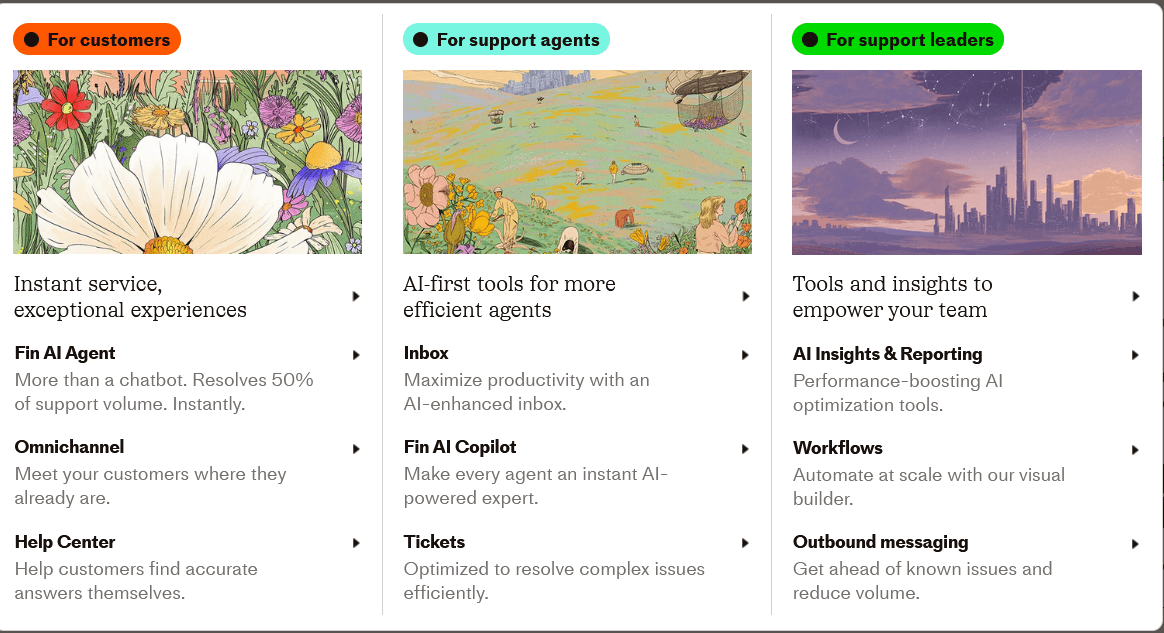Select the teal For support agents tag
Viewport: 1164px width, 633px height.
pos(506,39)
